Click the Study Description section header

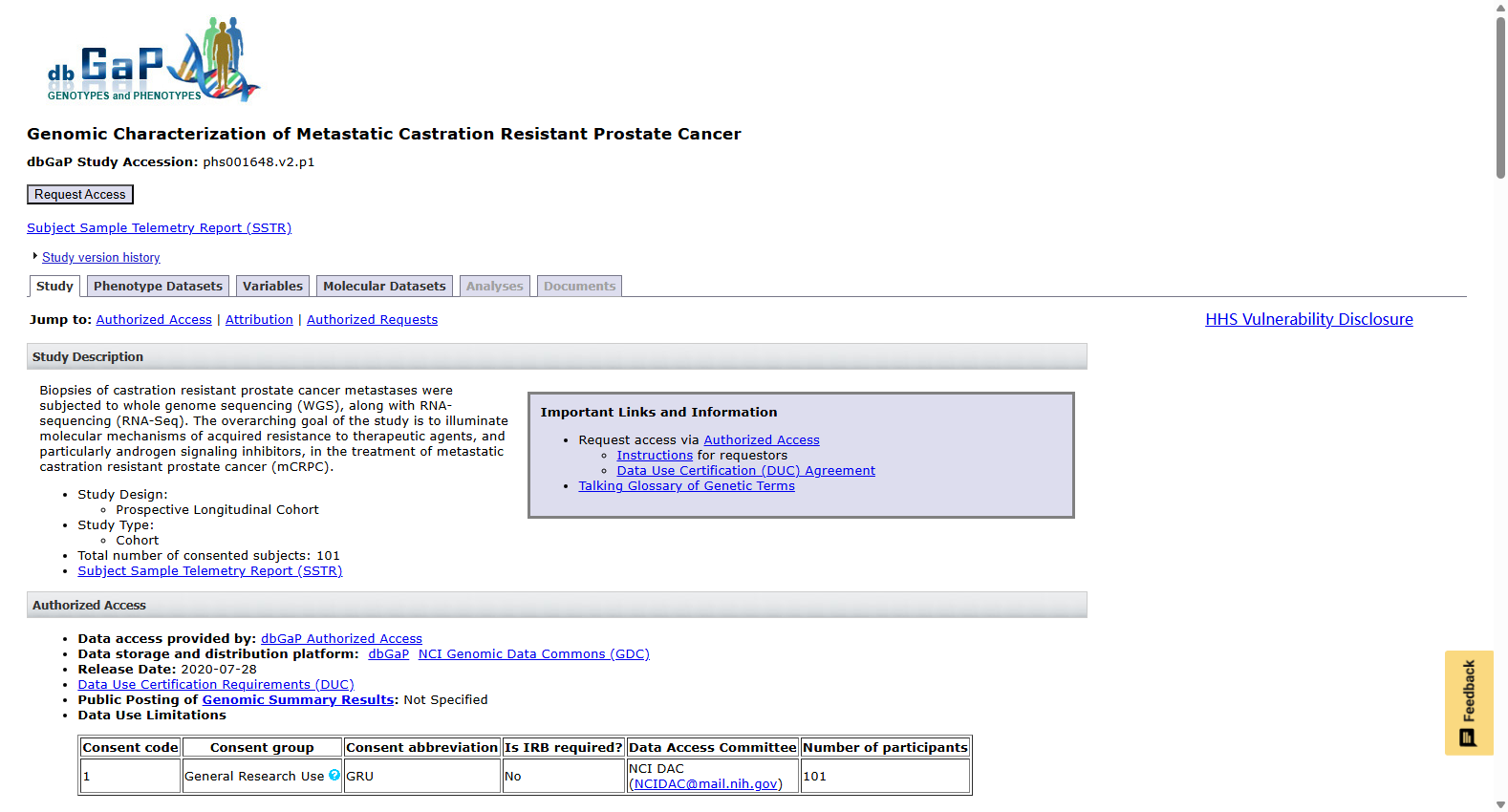(557, 356)
